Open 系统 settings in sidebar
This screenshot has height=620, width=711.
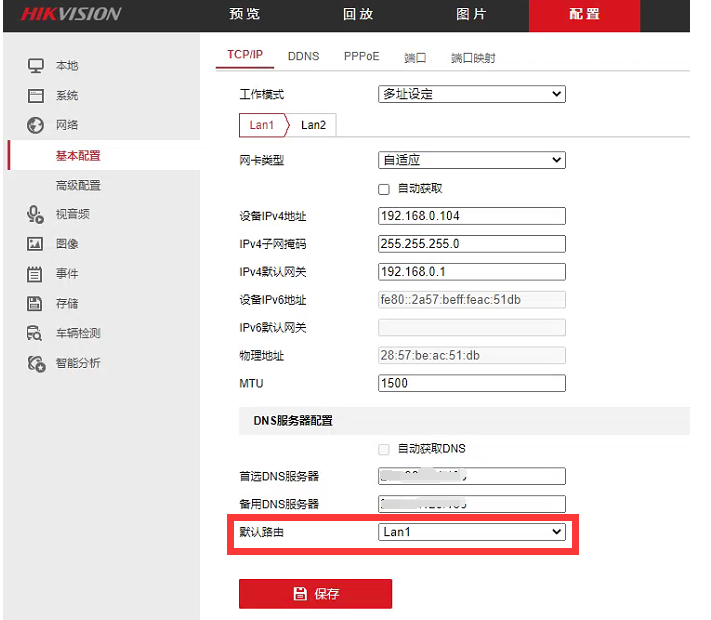tap(67, 96)
